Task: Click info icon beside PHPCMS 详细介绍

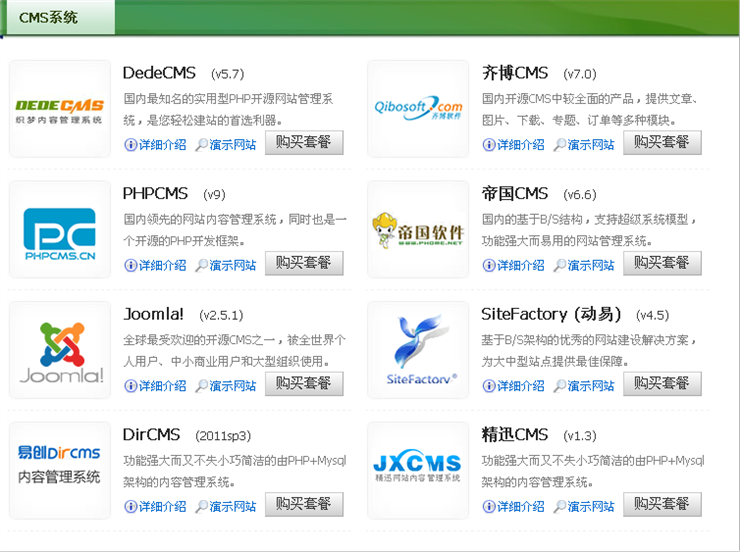Action: pyautogui.click(x=130, y=265)
